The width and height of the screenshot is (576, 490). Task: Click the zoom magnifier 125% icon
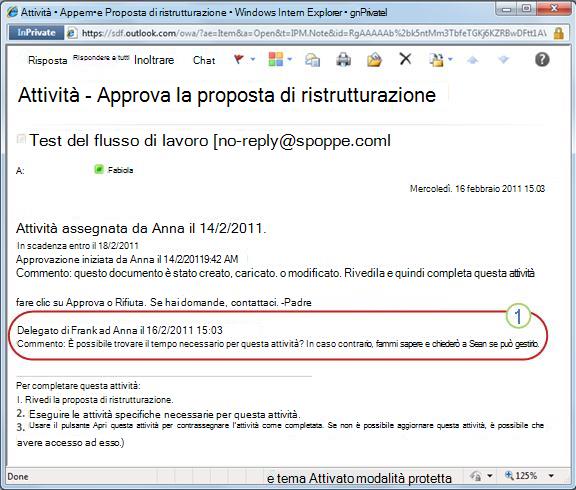click(x=509, y=475)
